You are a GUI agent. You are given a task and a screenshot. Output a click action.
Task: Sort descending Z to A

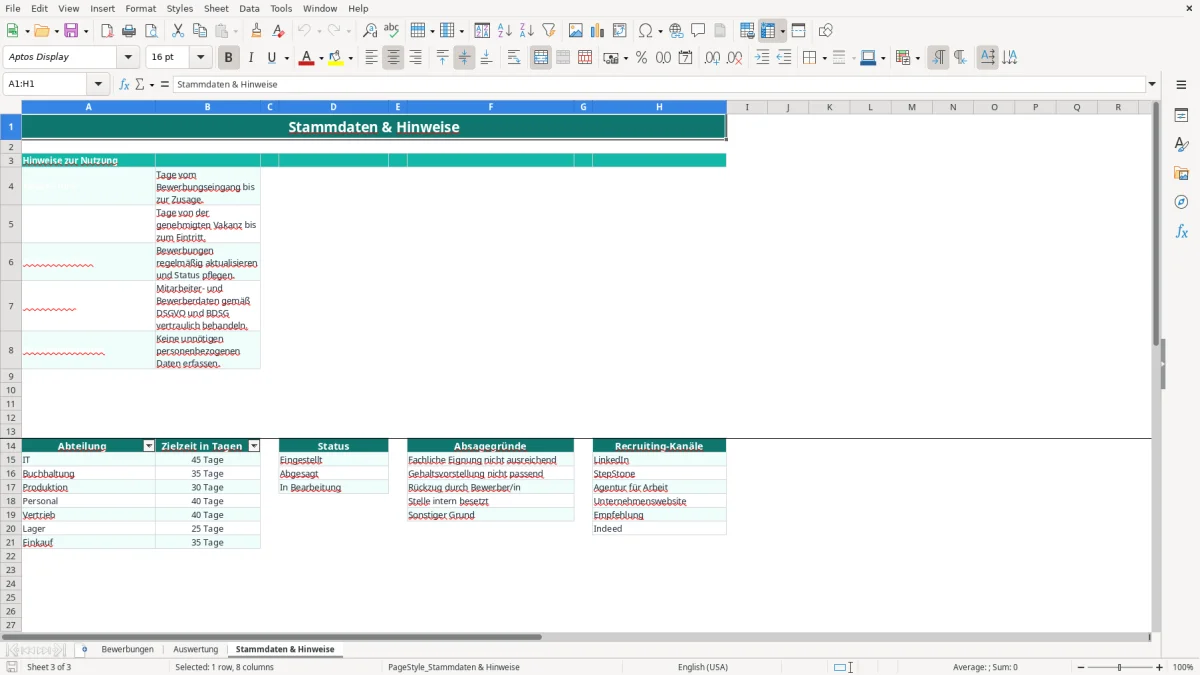(x=527, y=31)
